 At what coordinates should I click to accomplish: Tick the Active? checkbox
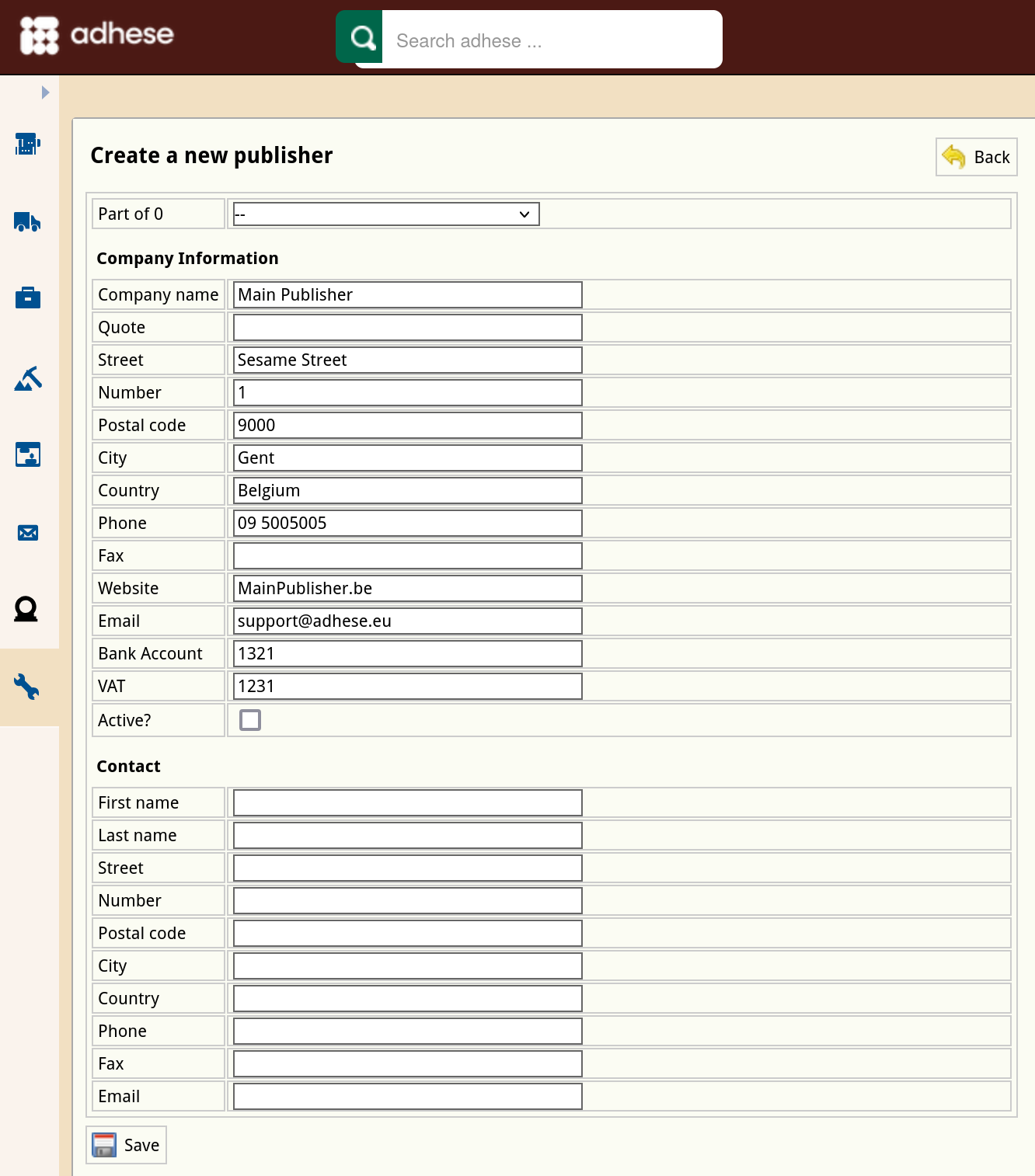[250, 720]
